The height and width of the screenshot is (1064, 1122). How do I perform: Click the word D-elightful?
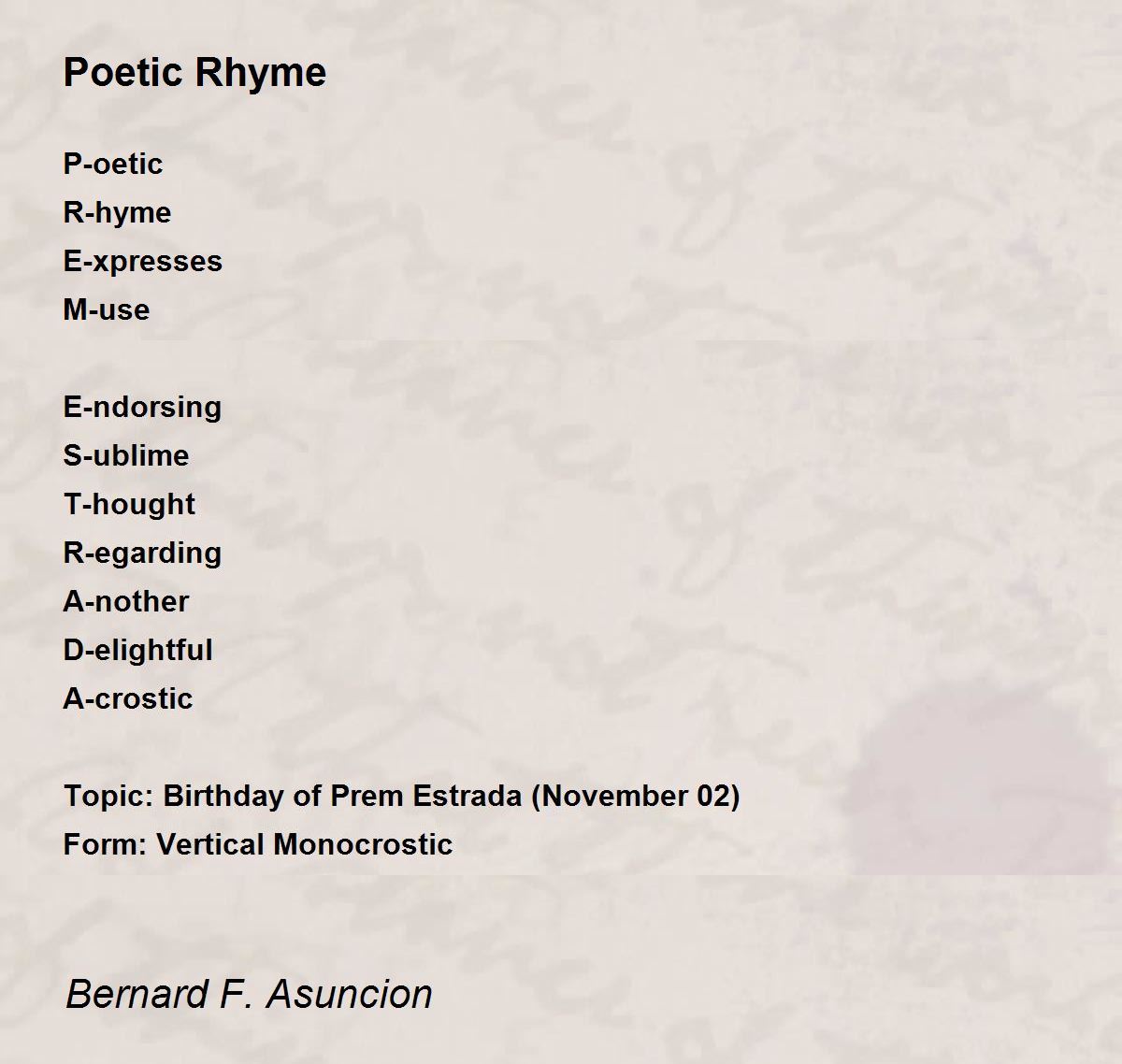[x=137, y=650]
